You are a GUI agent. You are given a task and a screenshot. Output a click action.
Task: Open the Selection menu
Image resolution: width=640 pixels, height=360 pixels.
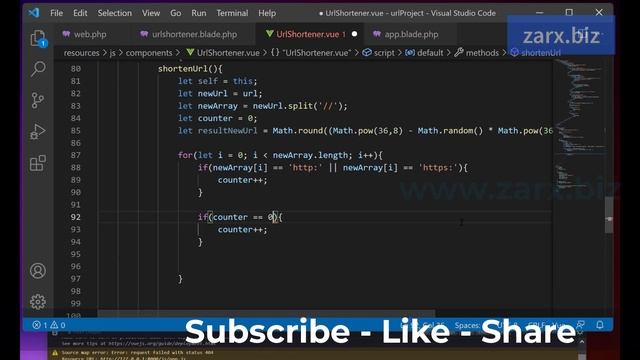pos(115,13)
